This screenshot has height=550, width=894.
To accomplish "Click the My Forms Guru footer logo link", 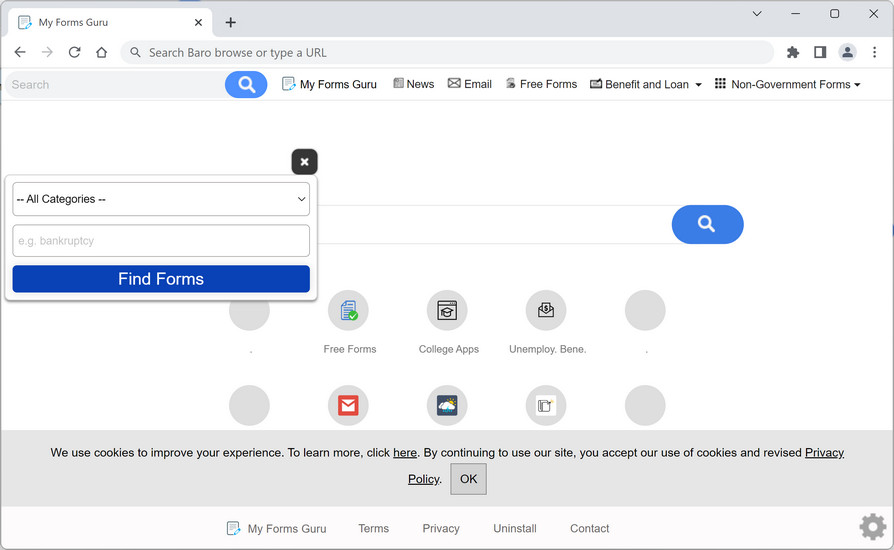I will [x=277, y=528].
